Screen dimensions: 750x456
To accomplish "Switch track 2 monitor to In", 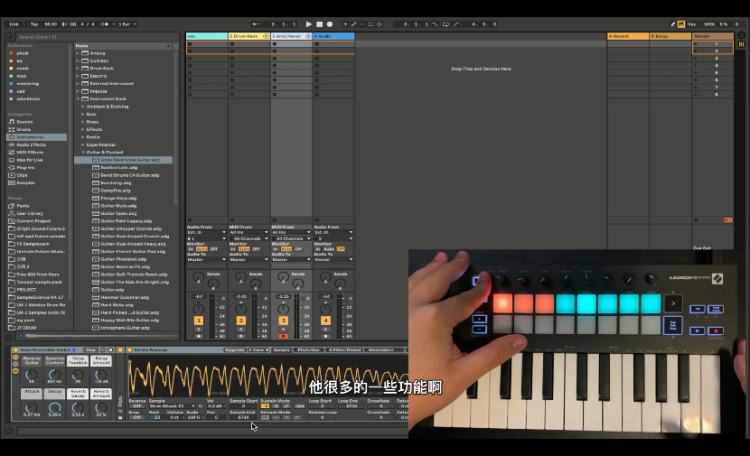I will click(x=232, y=248).
